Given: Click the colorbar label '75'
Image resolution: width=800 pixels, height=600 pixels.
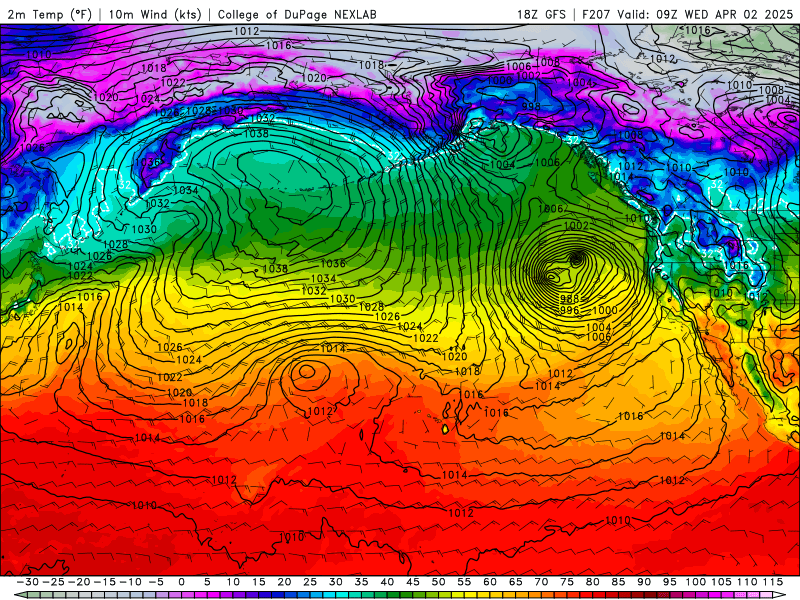Looking at the screenshot, I should 566,582.
